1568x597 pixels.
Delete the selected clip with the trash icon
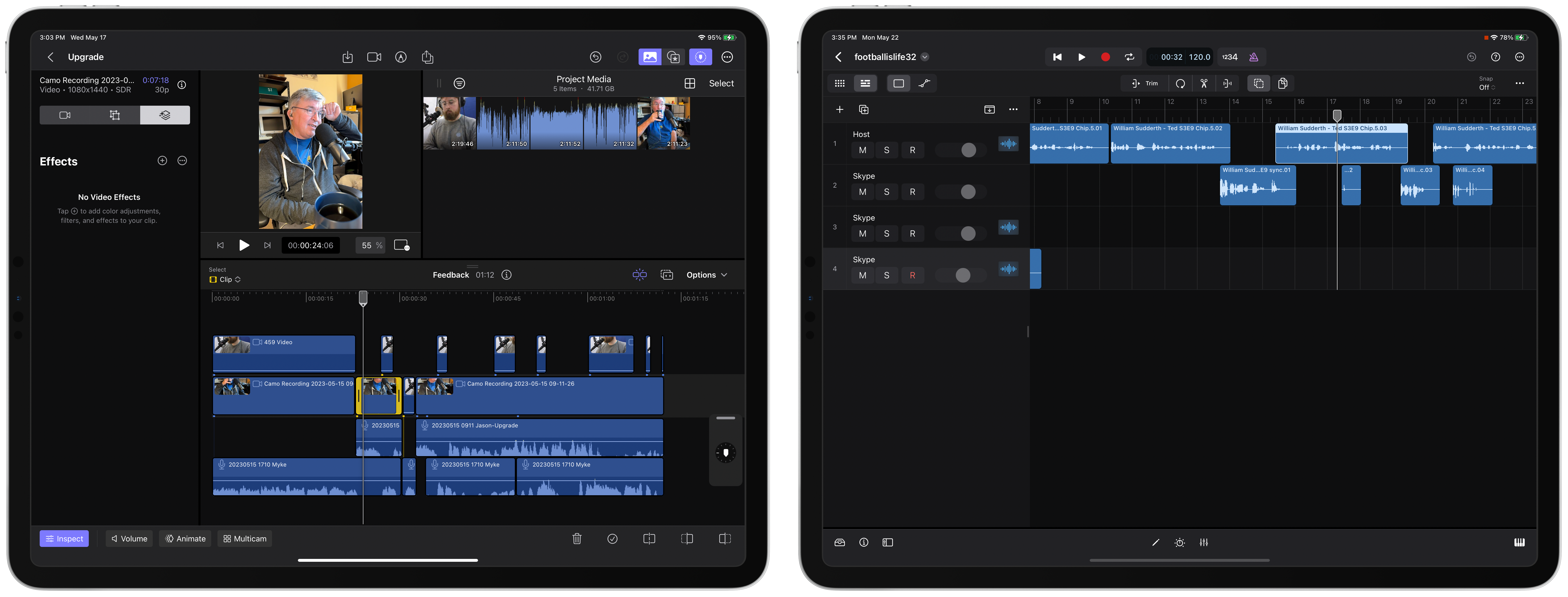coord(576,539)
